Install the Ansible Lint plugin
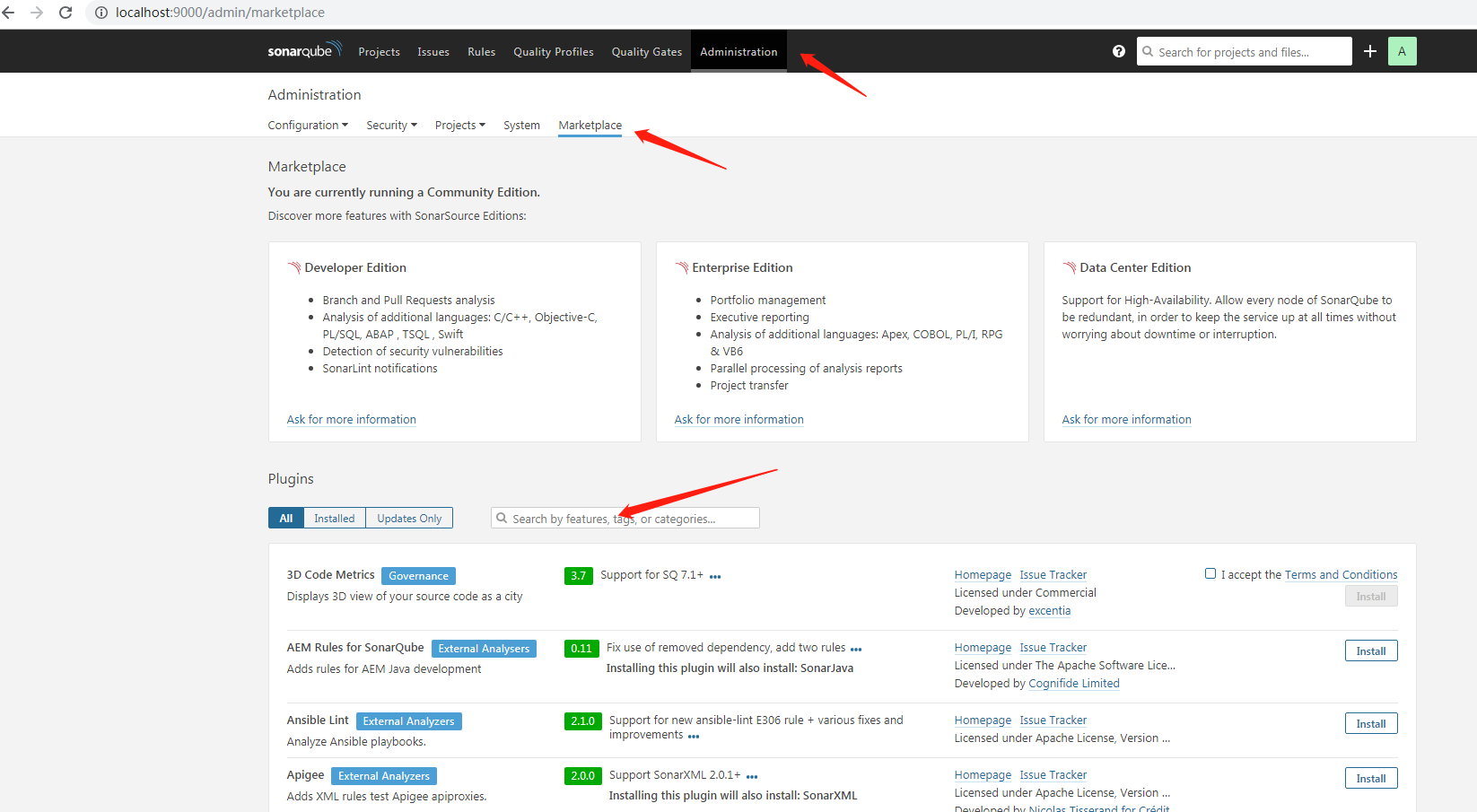 (1371, 723)
